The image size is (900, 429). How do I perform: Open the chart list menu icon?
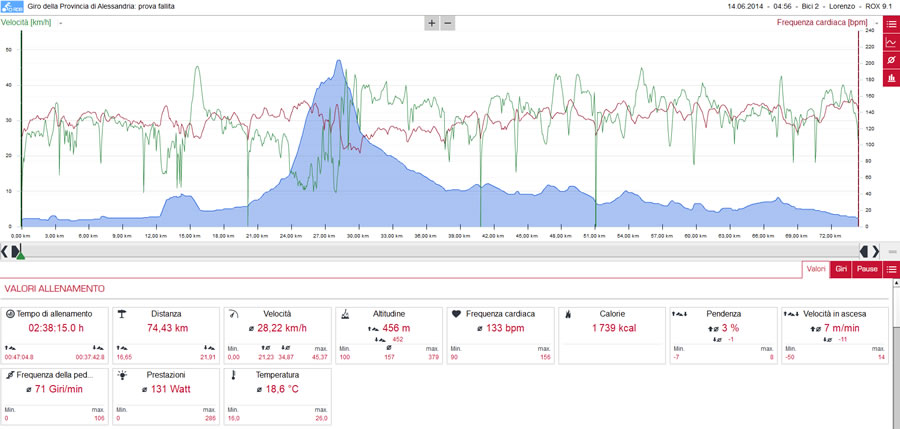891,24
